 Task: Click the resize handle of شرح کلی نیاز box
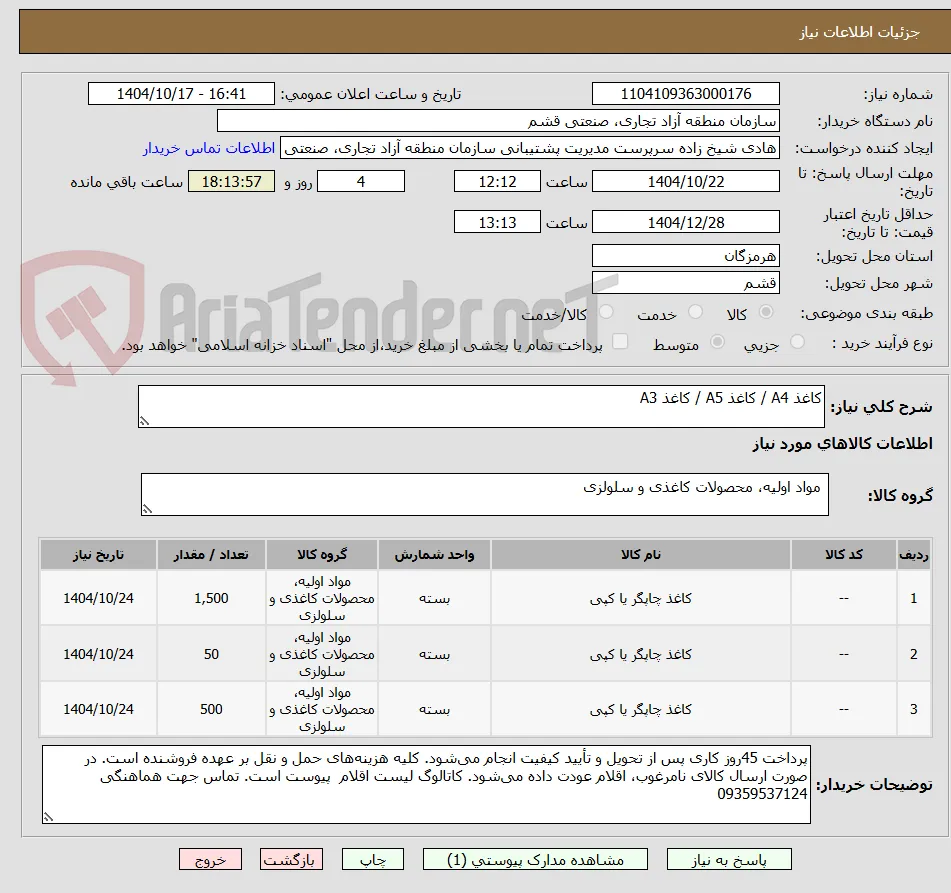[x=144, y=421]
